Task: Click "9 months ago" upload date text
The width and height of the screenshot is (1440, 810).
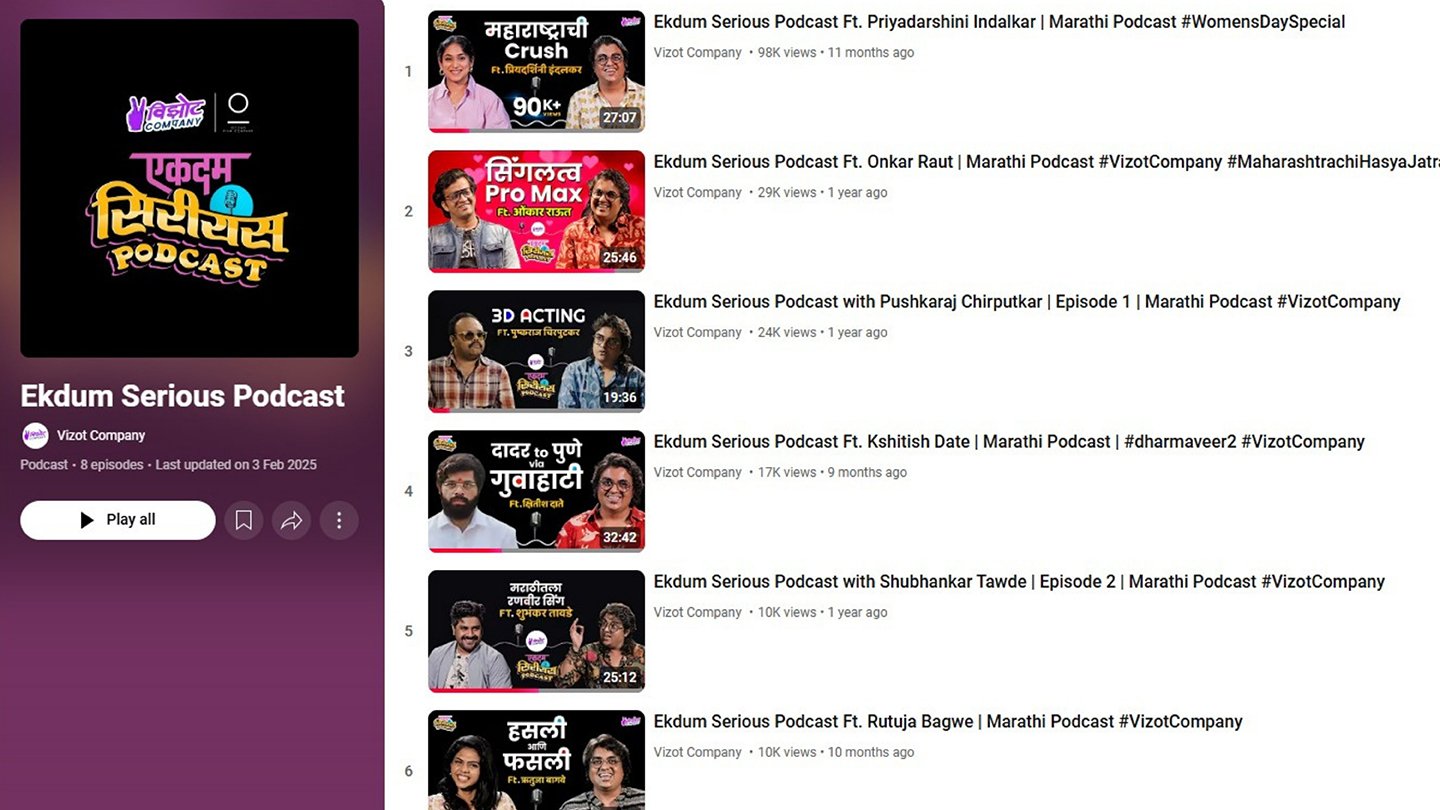Action: point(867,472)
